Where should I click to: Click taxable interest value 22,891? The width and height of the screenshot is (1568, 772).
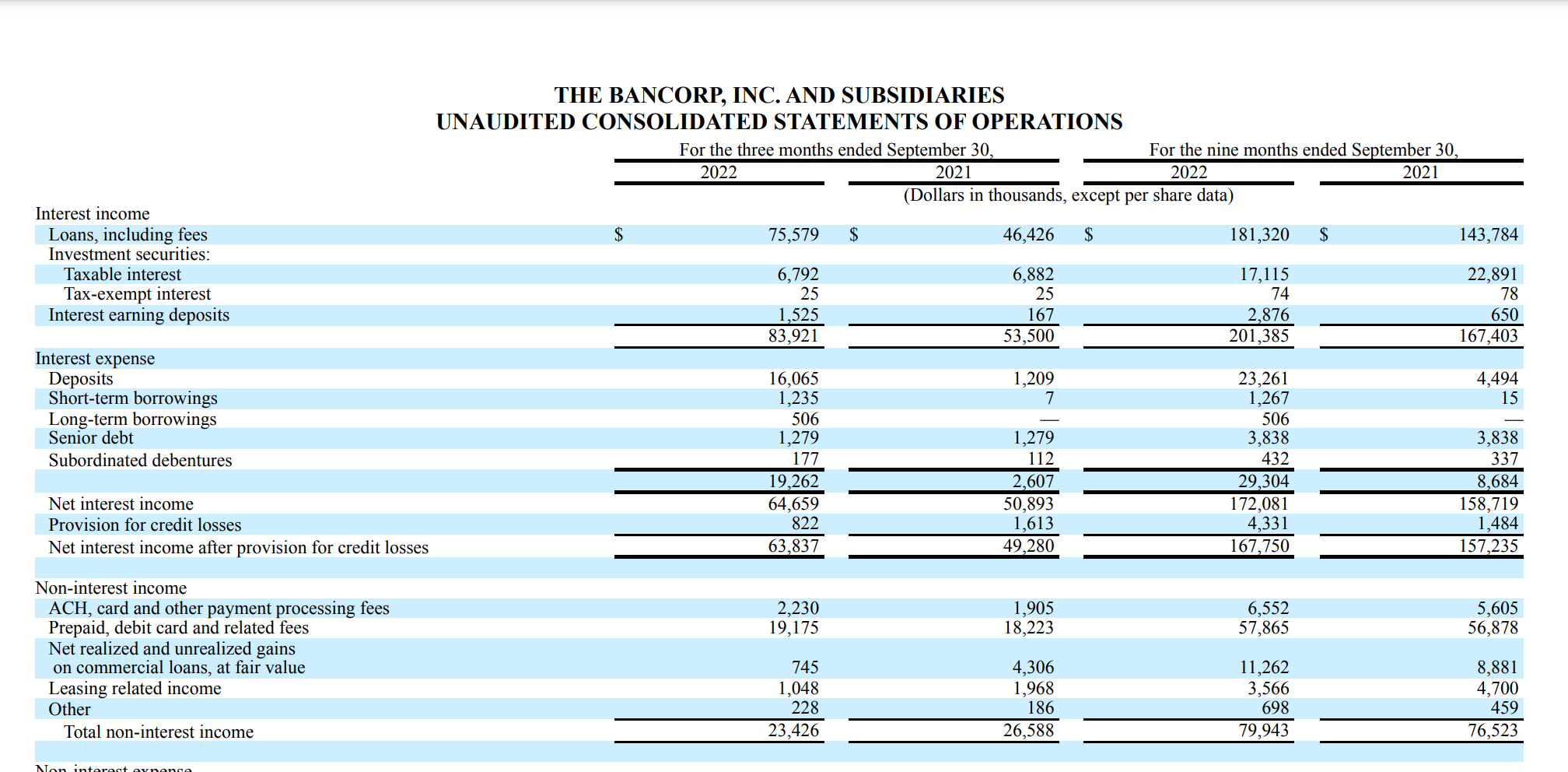(x=1492, y=274)
